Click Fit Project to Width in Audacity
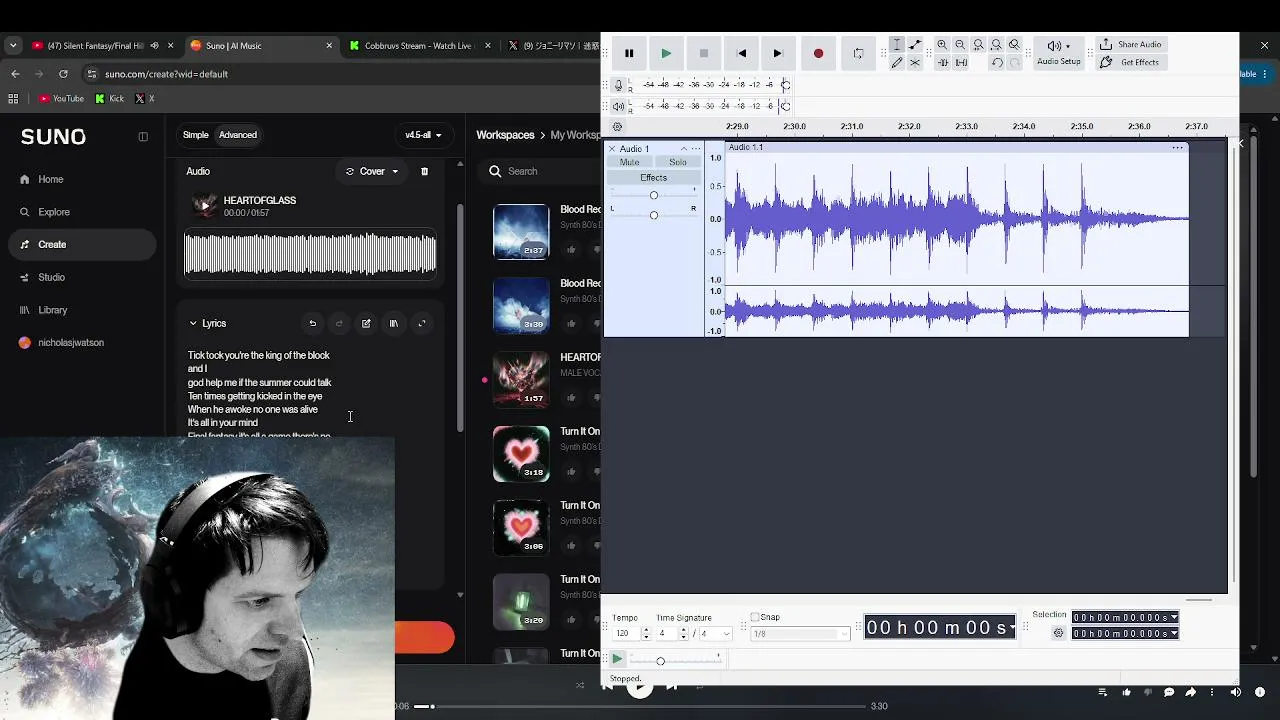The height and width of the screenshot is (720, 1280). tap(996, 45)
